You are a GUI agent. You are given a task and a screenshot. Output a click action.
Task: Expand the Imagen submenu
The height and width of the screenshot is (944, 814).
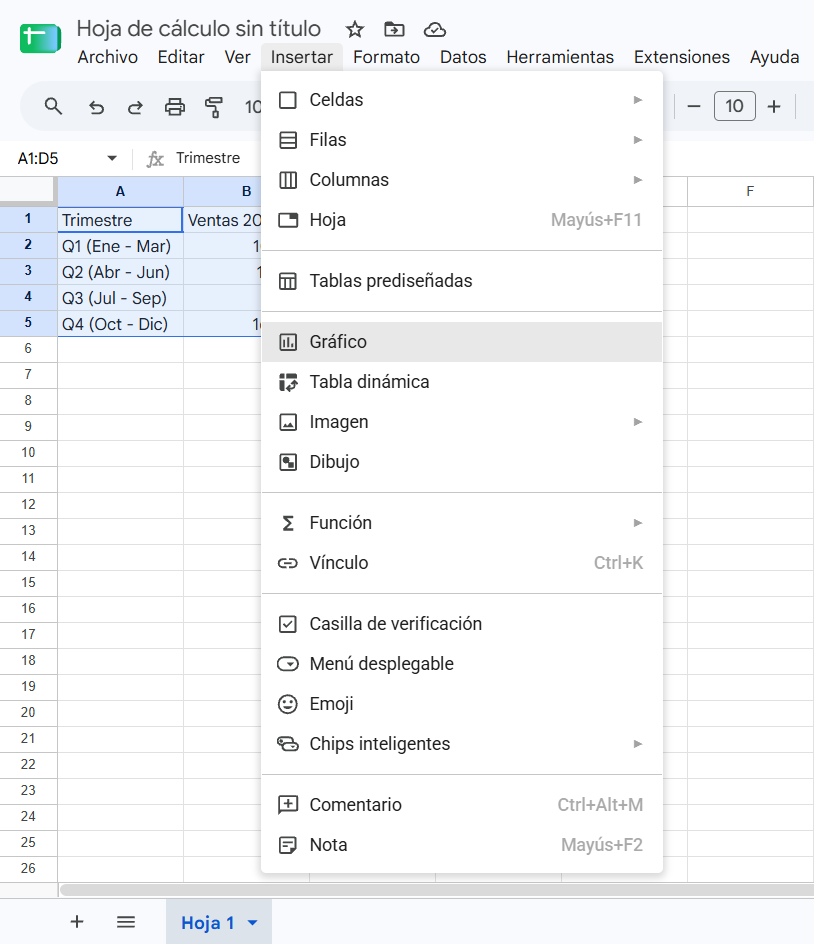[462, 422]
